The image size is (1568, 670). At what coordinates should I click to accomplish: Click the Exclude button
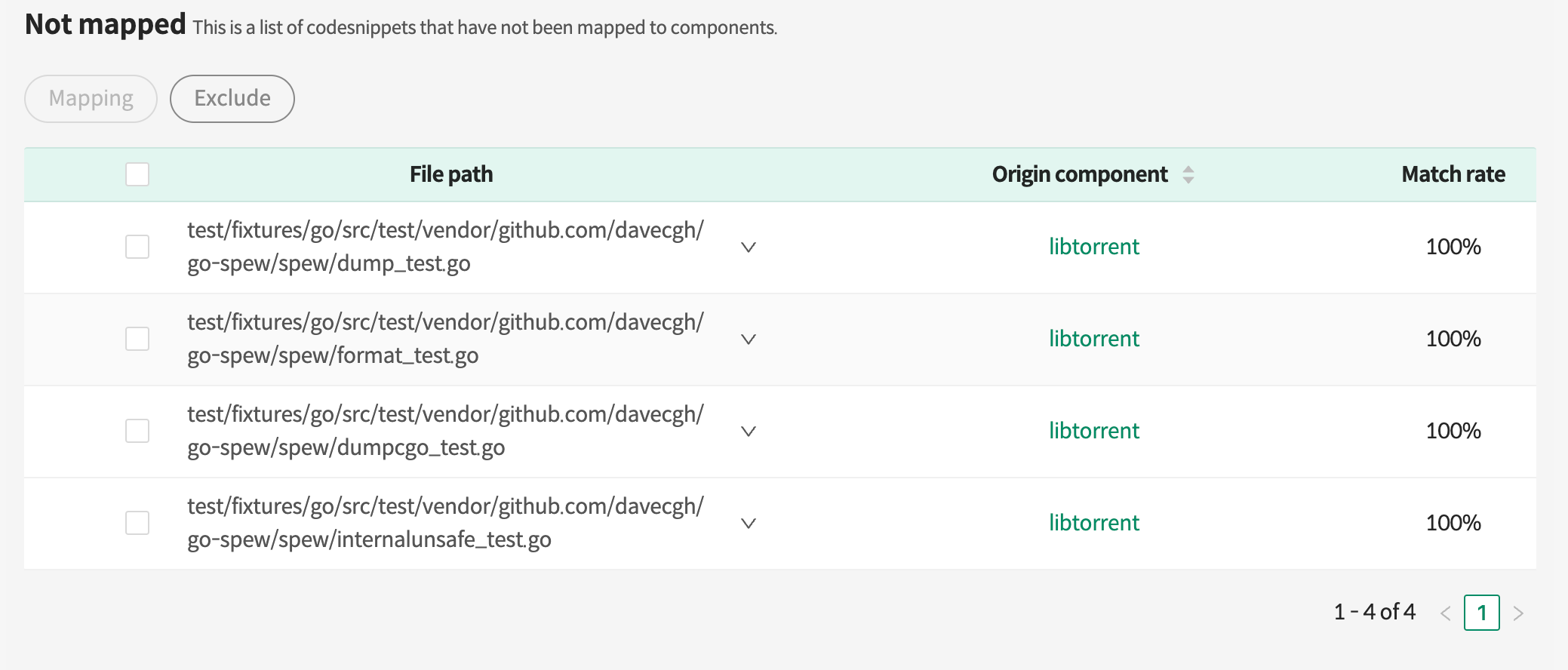click(x=232, y=99)
